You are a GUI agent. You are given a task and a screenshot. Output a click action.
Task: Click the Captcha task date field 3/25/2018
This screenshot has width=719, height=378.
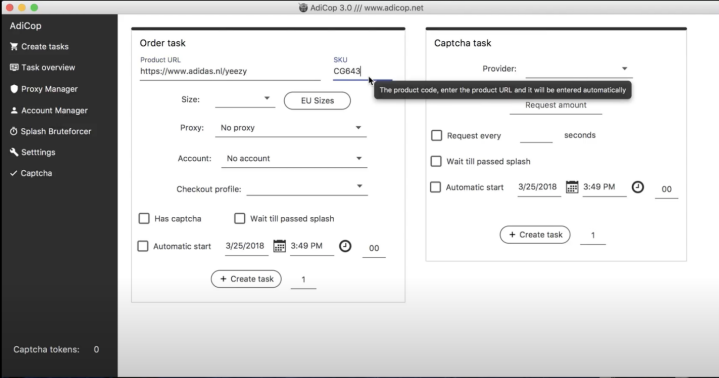pos(538,187)
